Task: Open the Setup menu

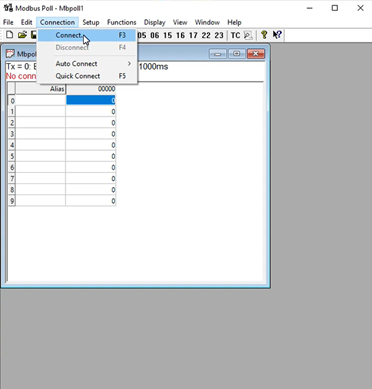Action: (x=91, y=22)
